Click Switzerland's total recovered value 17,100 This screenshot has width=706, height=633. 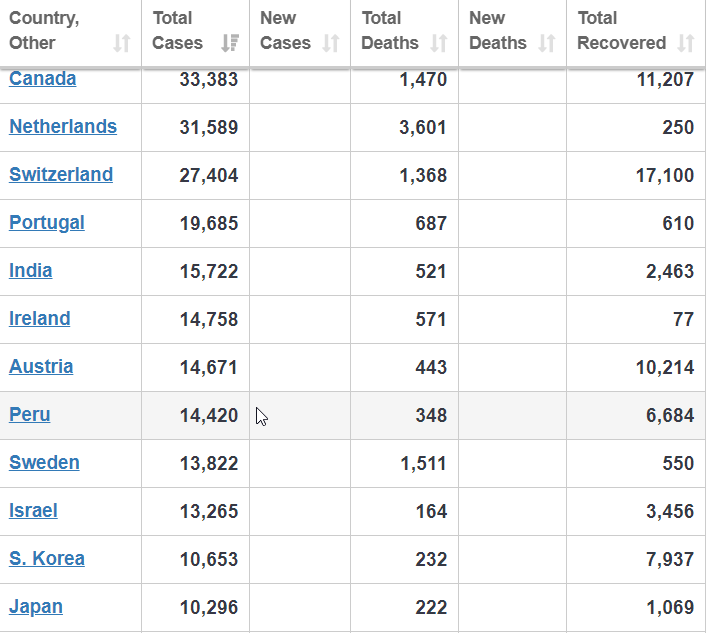pyautogui.click(x=664, y=175)
